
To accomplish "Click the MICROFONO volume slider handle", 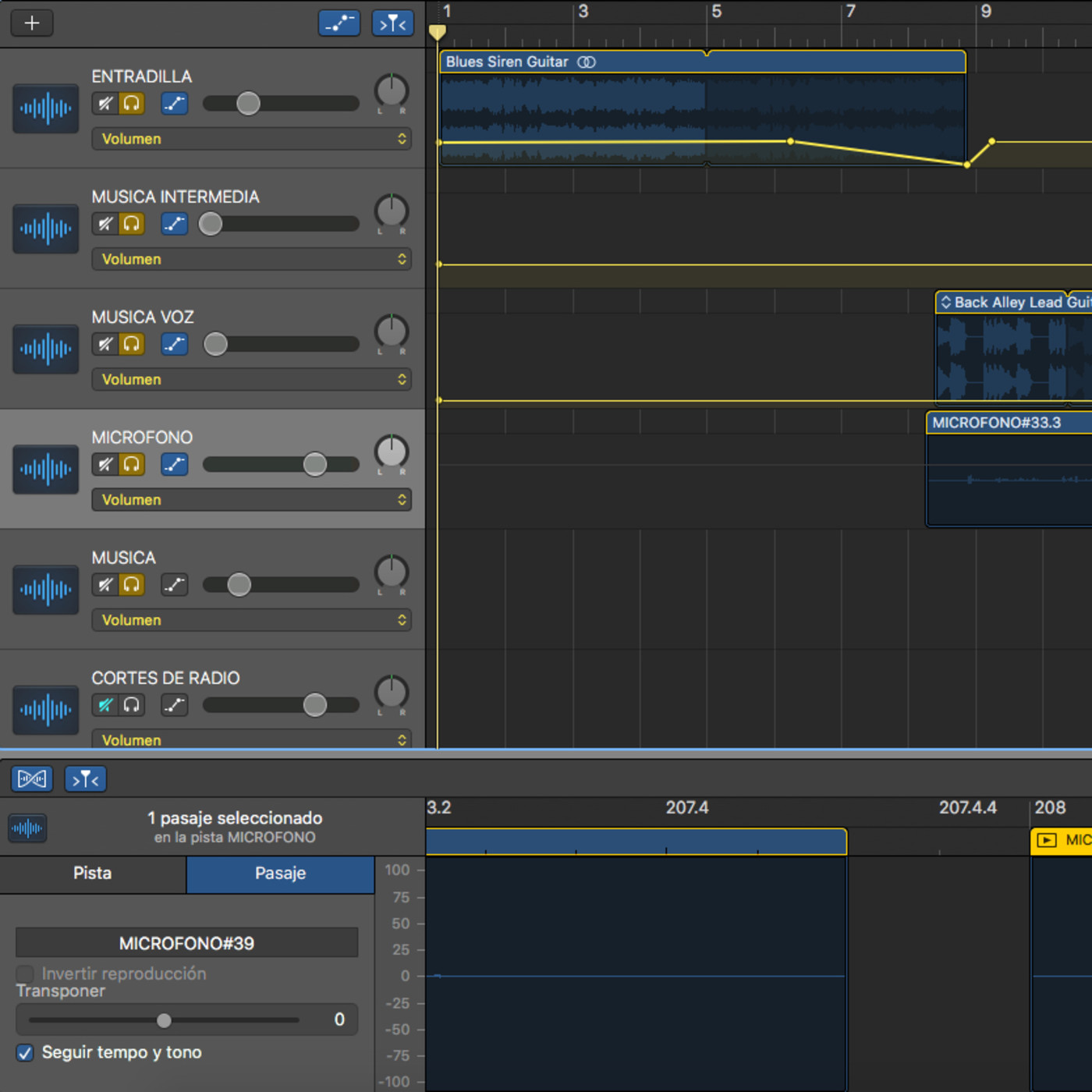I will [x=315, y=464].
